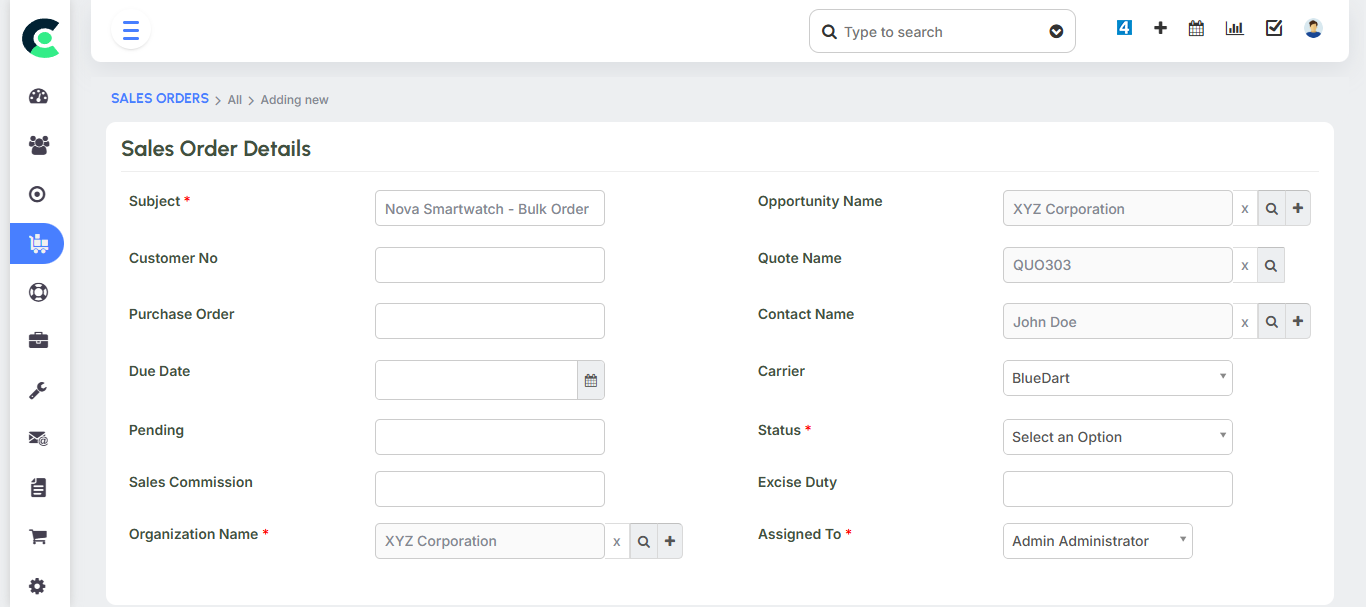Remove QUO303 quote using the x button

pos(1244,264)
